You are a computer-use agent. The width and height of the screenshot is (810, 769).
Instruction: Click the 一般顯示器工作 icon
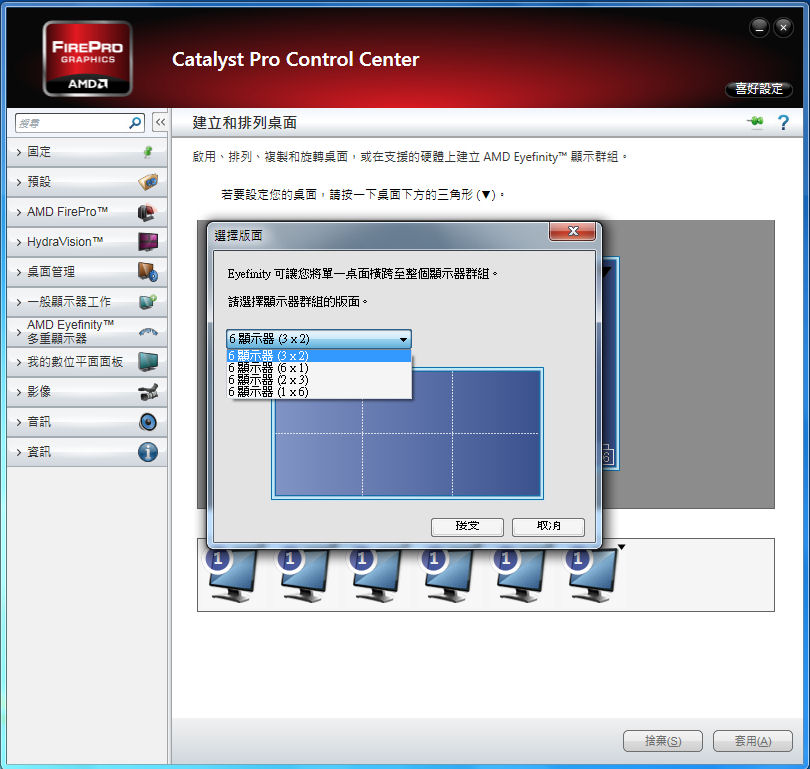(x=148, y=302)
